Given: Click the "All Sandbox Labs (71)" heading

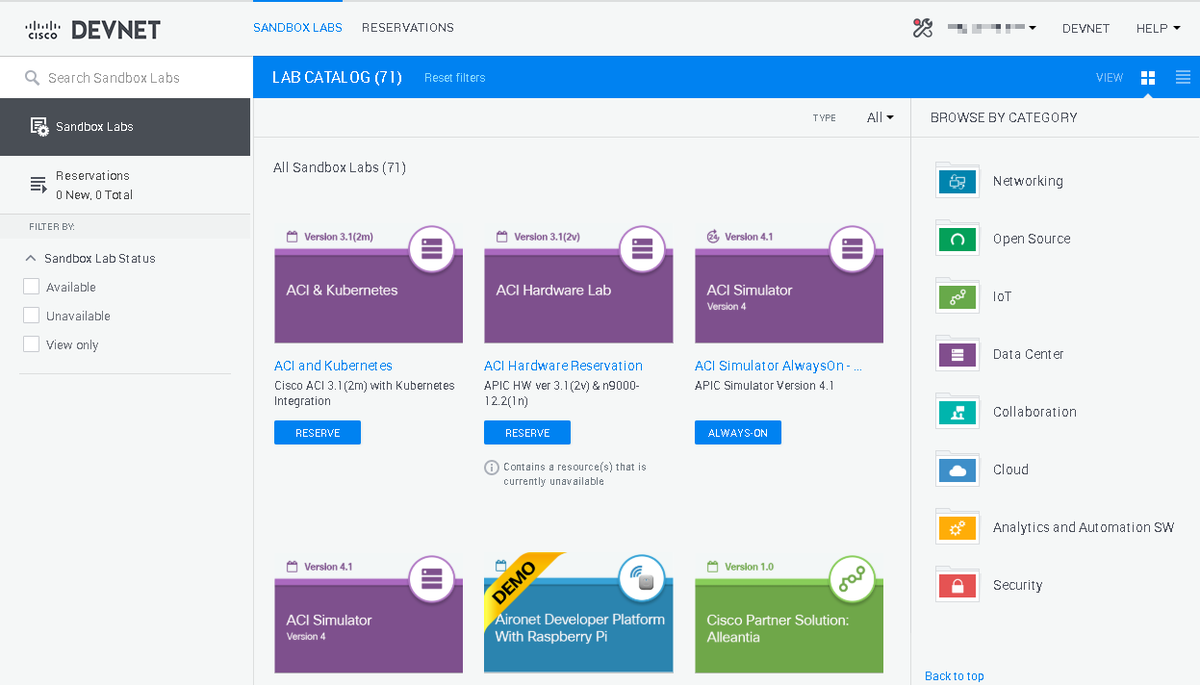Looking at the screenshot, I should [340, 168].
